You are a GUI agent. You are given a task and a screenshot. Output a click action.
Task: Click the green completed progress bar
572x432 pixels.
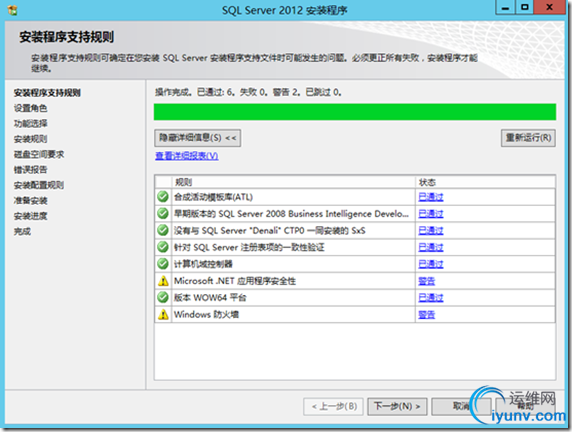355,112
